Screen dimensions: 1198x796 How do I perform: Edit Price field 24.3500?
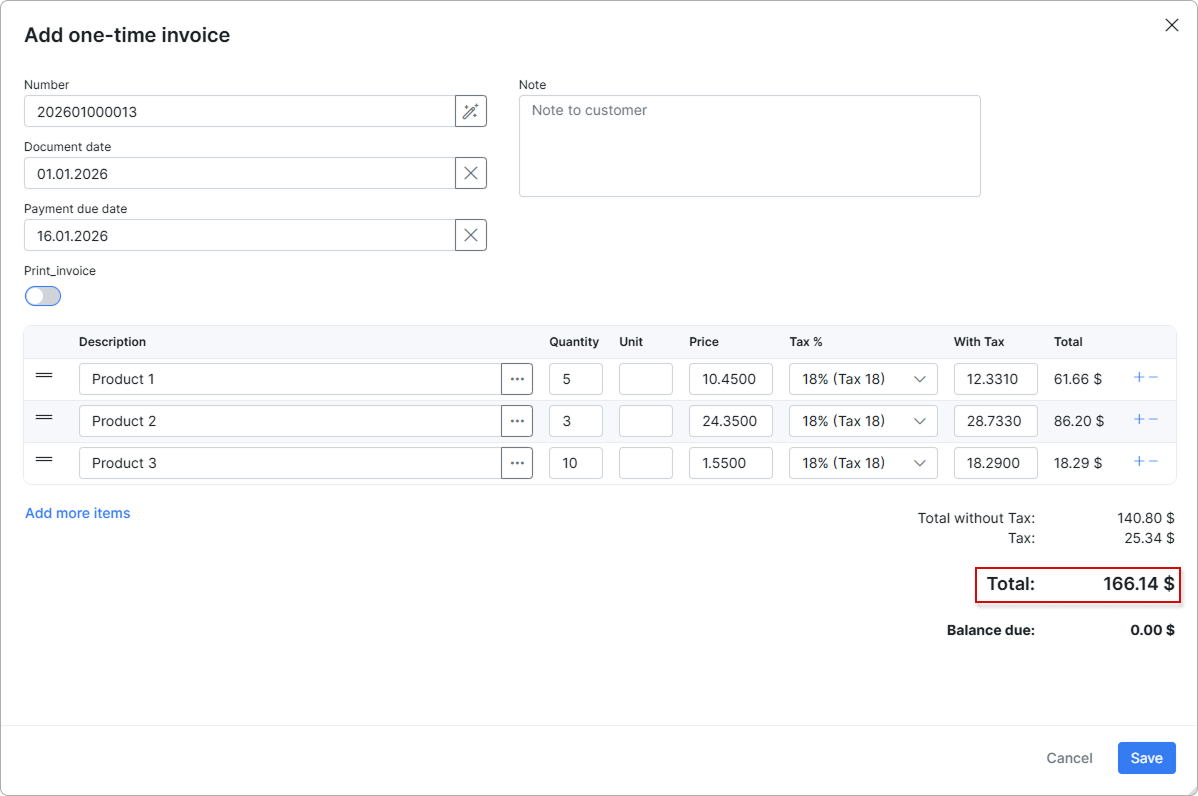[x=730, y=421]
